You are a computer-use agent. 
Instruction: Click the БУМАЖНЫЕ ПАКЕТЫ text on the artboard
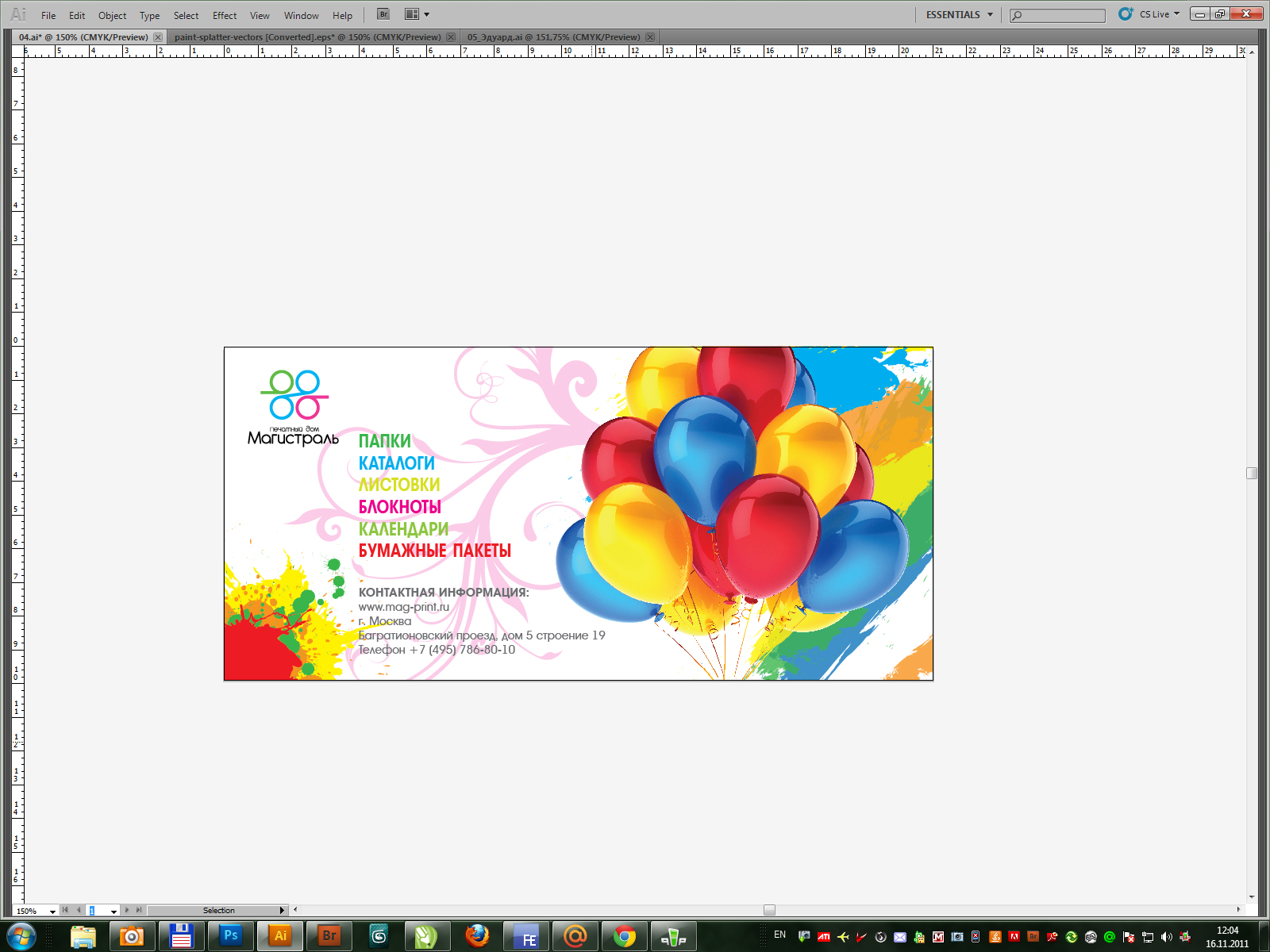click(434, 551)
